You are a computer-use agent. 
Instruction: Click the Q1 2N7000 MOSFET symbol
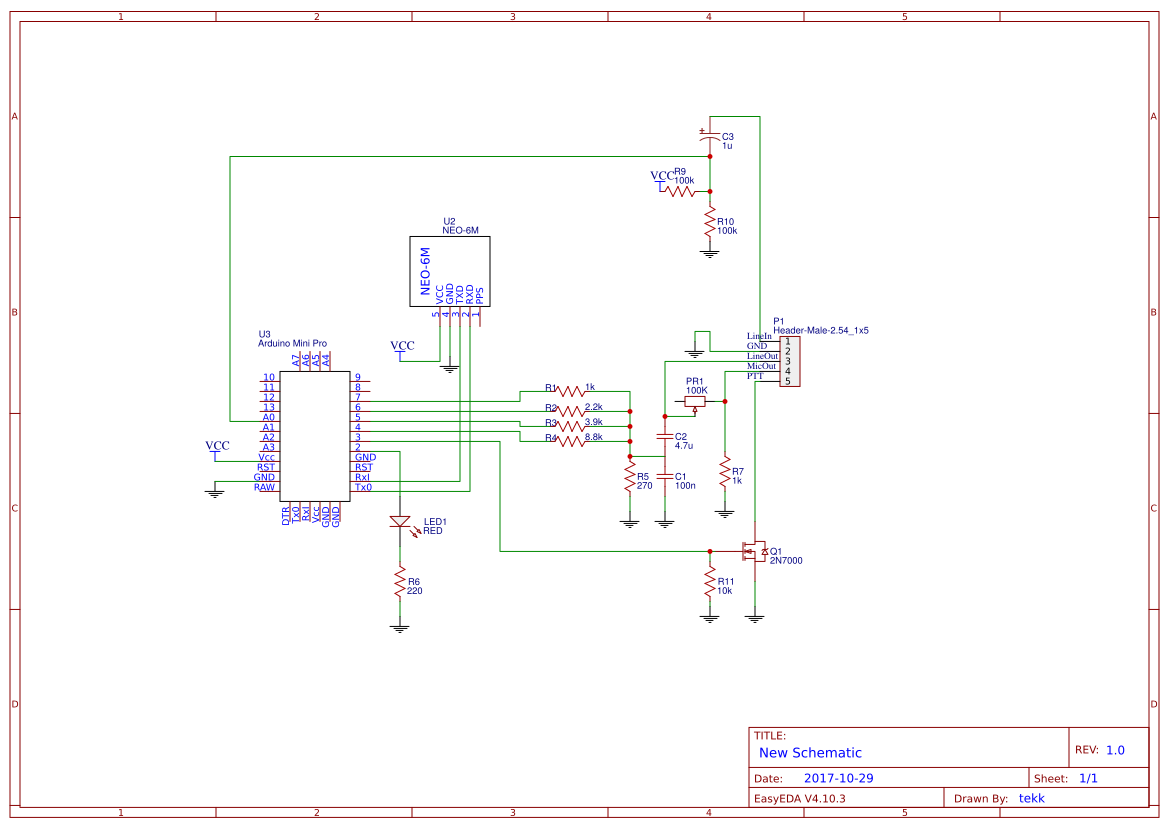[x=755, y=551]
